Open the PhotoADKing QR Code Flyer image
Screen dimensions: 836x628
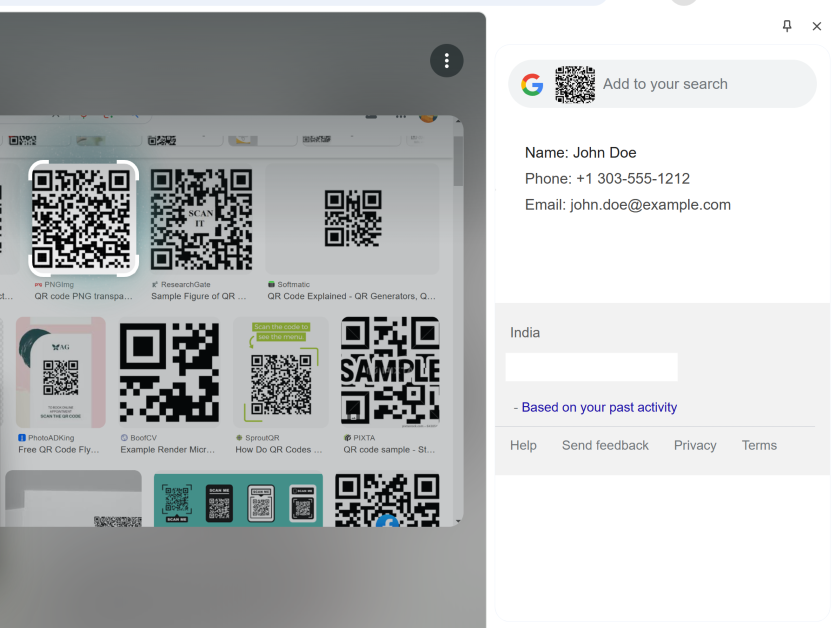[61, 372]
